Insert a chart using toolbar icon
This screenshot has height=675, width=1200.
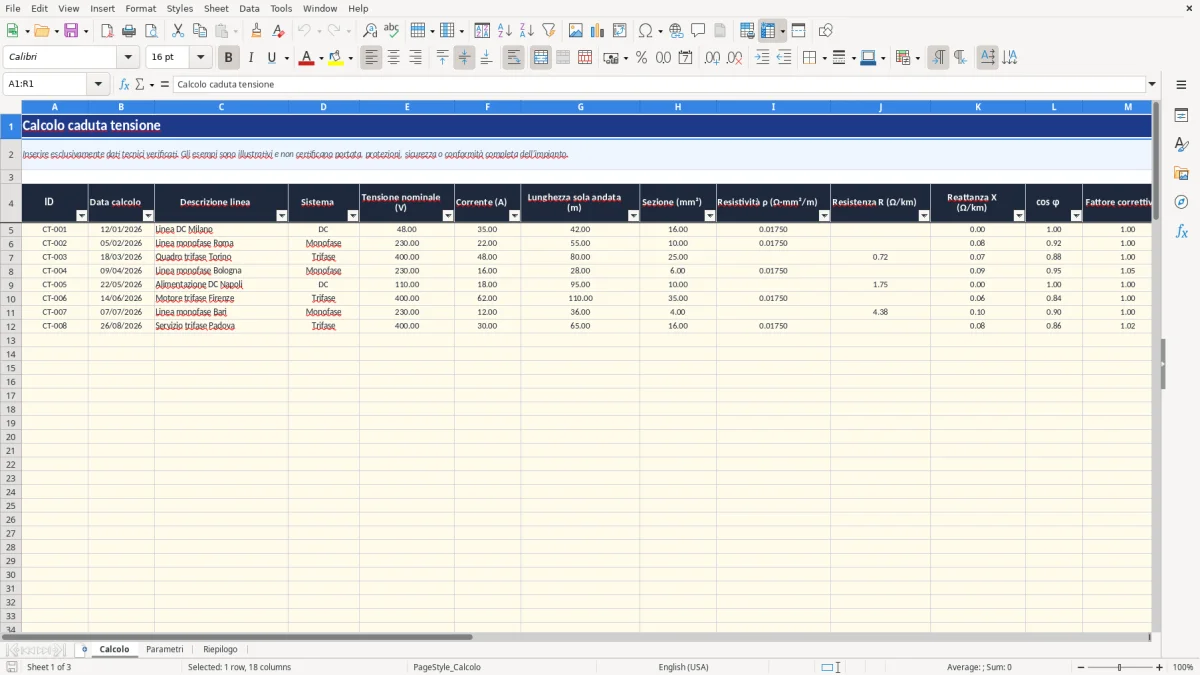598,31
